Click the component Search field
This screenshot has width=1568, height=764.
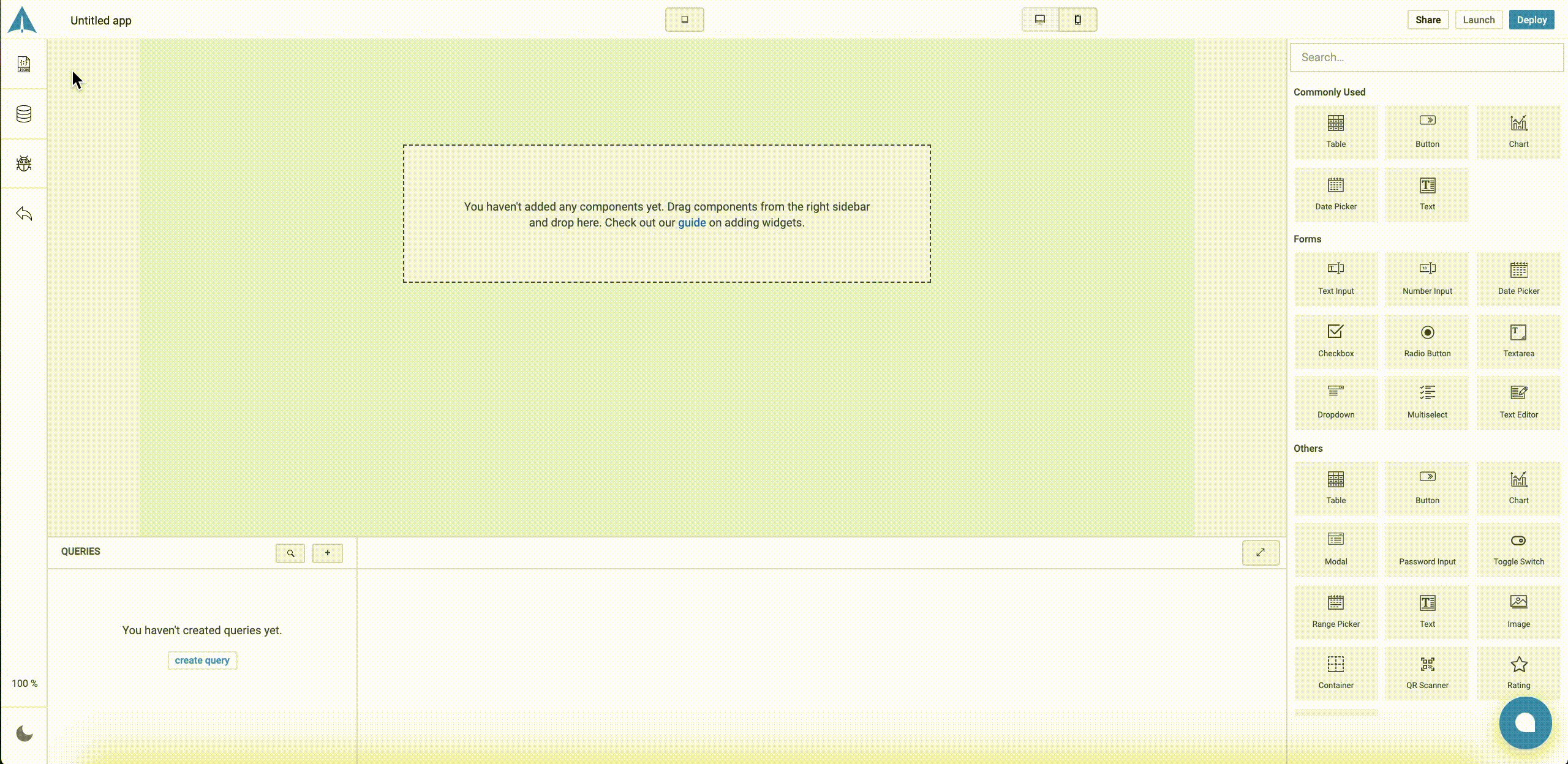[1427, 58]
